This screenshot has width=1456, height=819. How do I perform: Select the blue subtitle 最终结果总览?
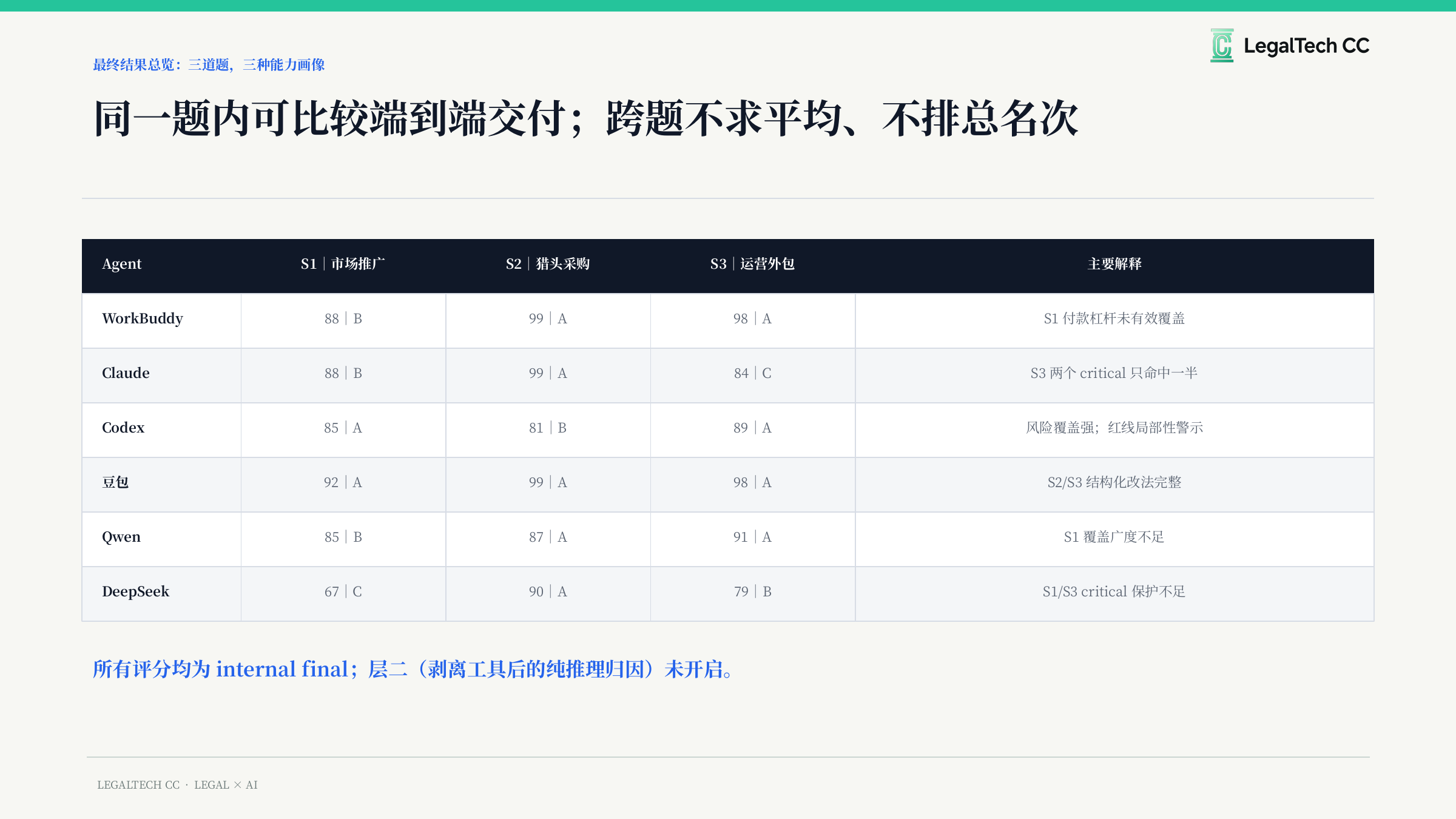209,65
